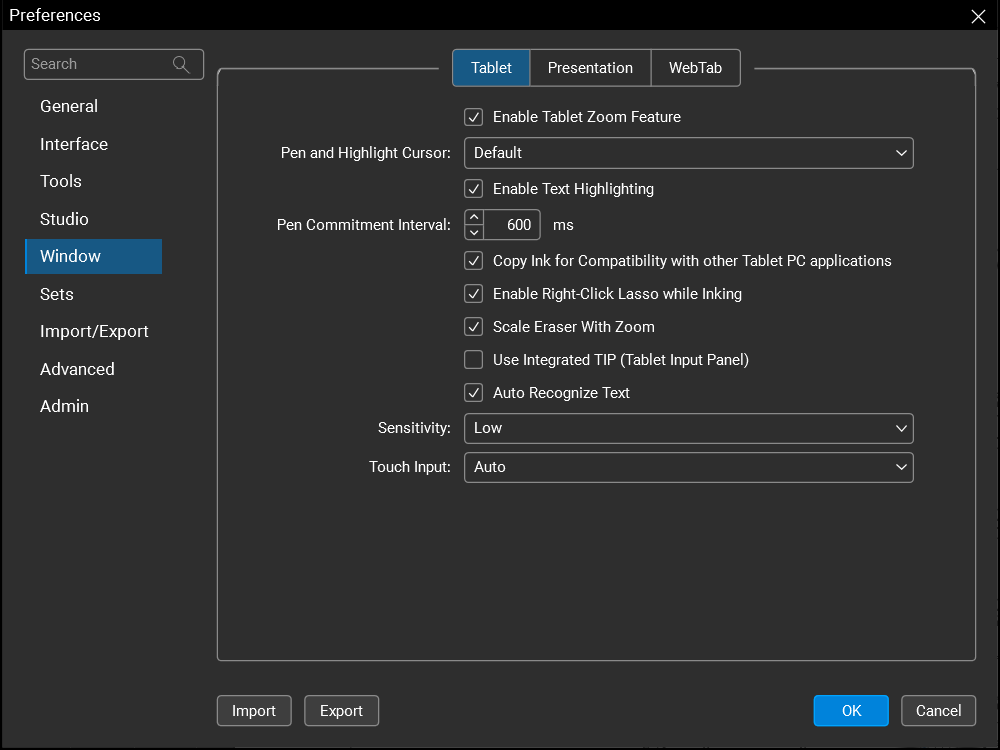Uncheck Enable Text Highlighting
The width and height of the screenshot is (1000, 750).
pyautogui.click(x=474, y=189)
